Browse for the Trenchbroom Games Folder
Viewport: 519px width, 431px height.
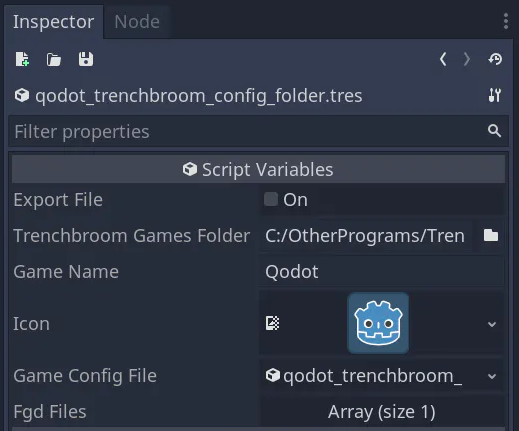(x=491, y=235)
